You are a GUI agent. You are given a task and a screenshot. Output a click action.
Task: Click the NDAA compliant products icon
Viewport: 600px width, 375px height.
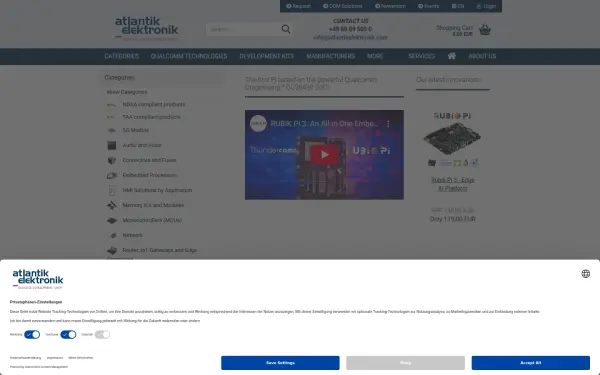tap(111, 104)
